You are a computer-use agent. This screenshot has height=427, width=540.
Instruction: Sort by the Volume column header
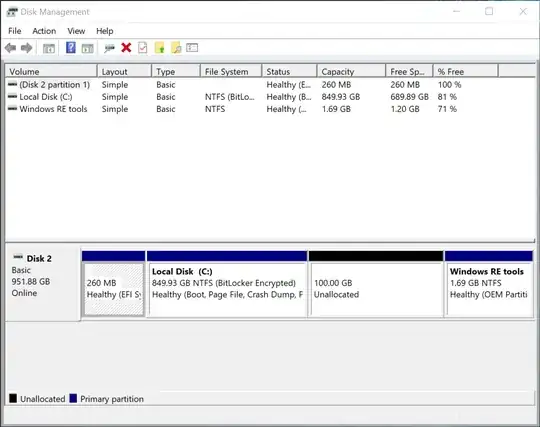tap(51, 71)
